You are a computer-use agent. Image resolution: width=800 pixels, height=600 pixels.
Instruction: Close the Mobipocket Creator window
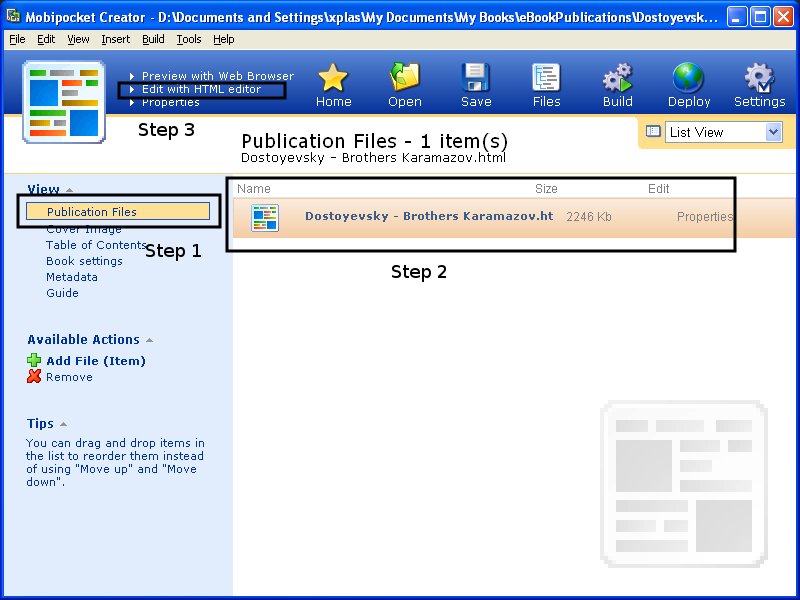tap(783, 17)
